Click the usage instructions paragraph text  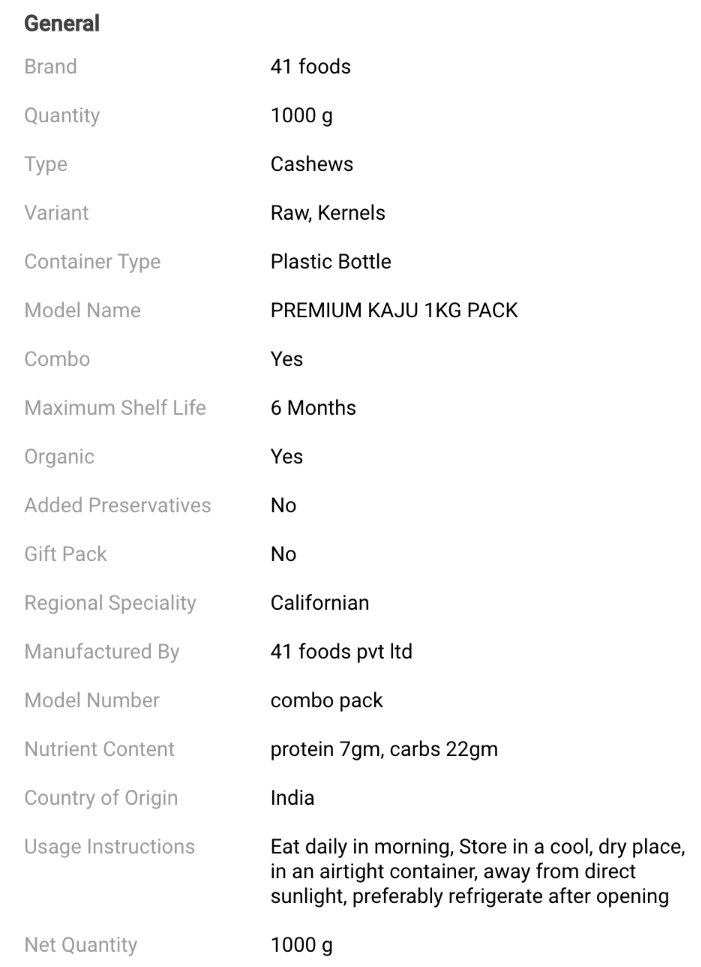coord(477,872)
